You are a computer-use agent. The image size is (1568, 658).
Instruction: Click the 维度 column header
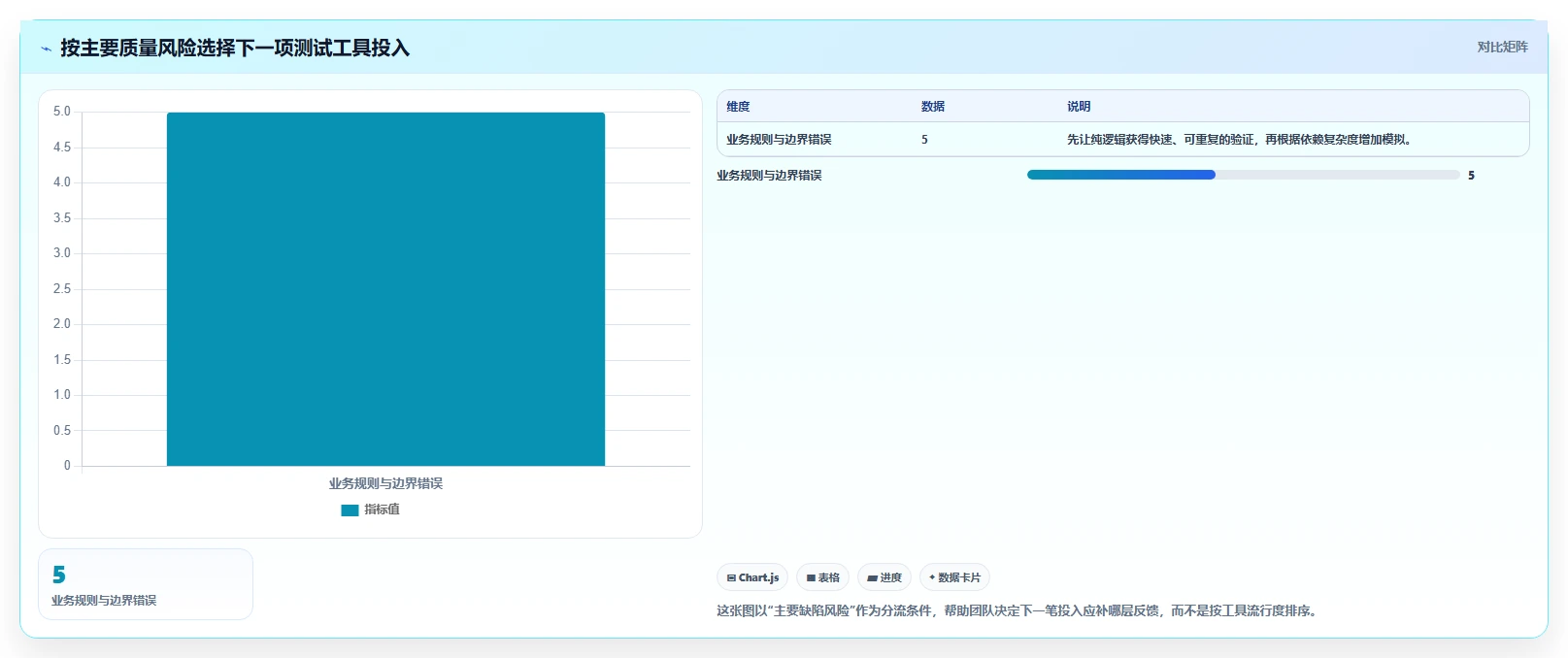[x=738, y=107]
